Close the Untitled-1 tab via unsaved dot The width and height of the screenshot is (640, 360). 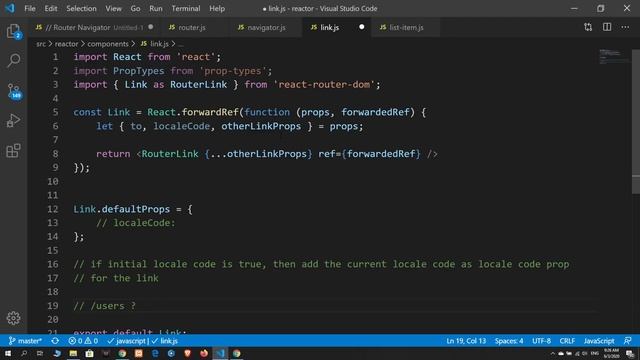(151, 27)
